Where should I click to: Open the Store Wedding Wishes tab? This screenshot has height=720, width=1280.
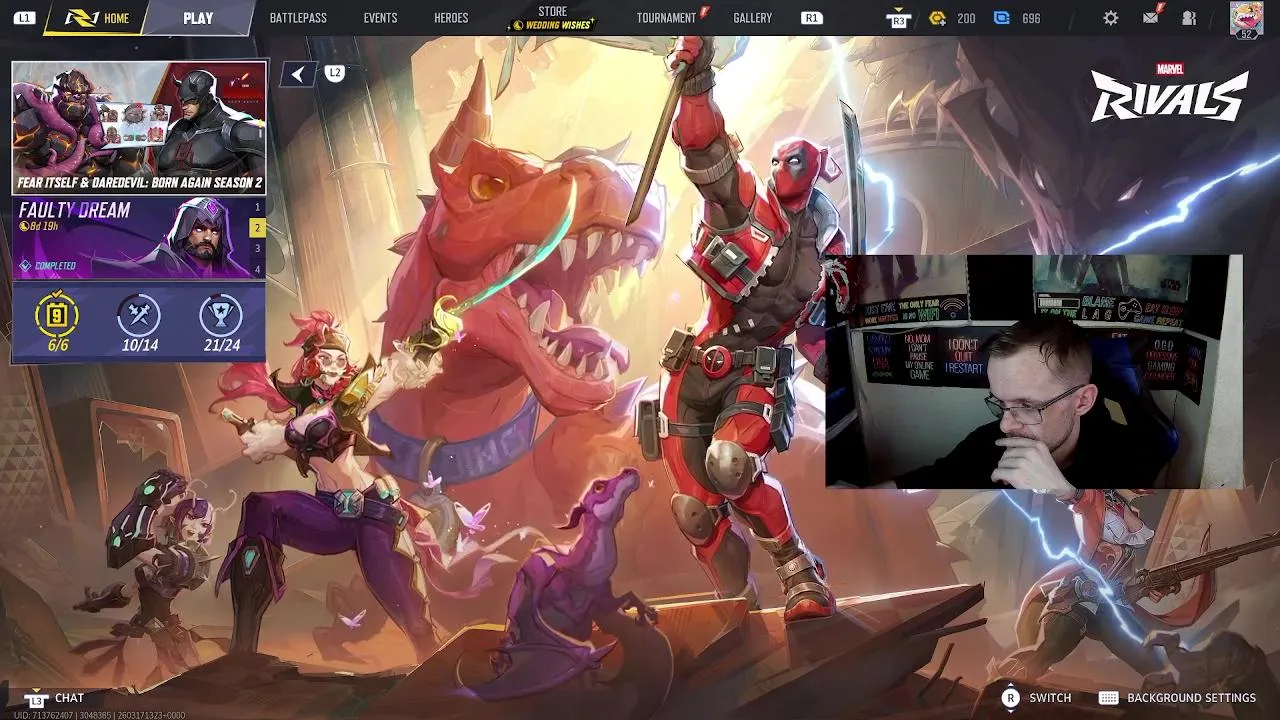click(553, 18)
